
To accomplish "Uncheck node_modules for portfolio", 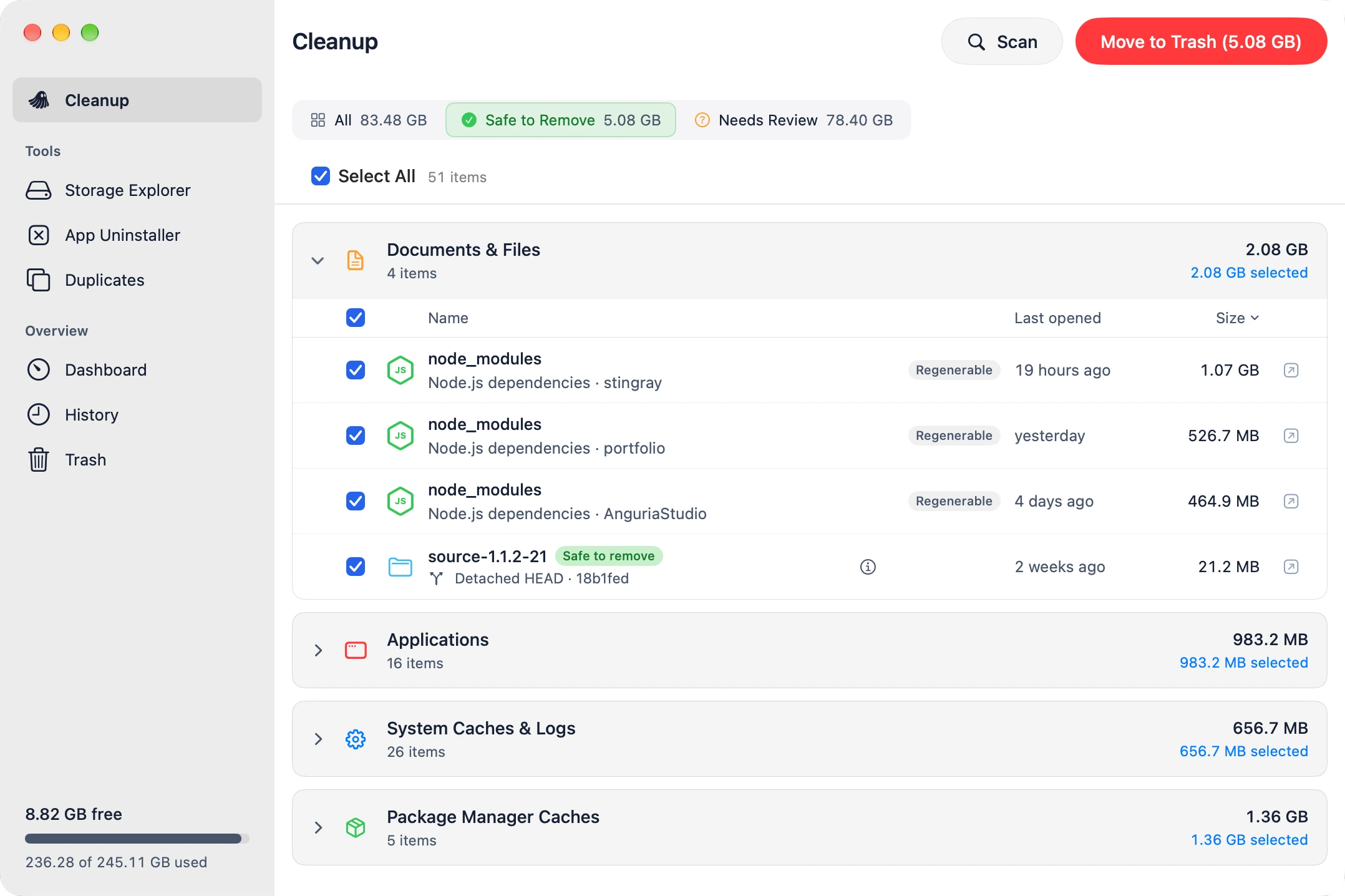I will point(356,436).
